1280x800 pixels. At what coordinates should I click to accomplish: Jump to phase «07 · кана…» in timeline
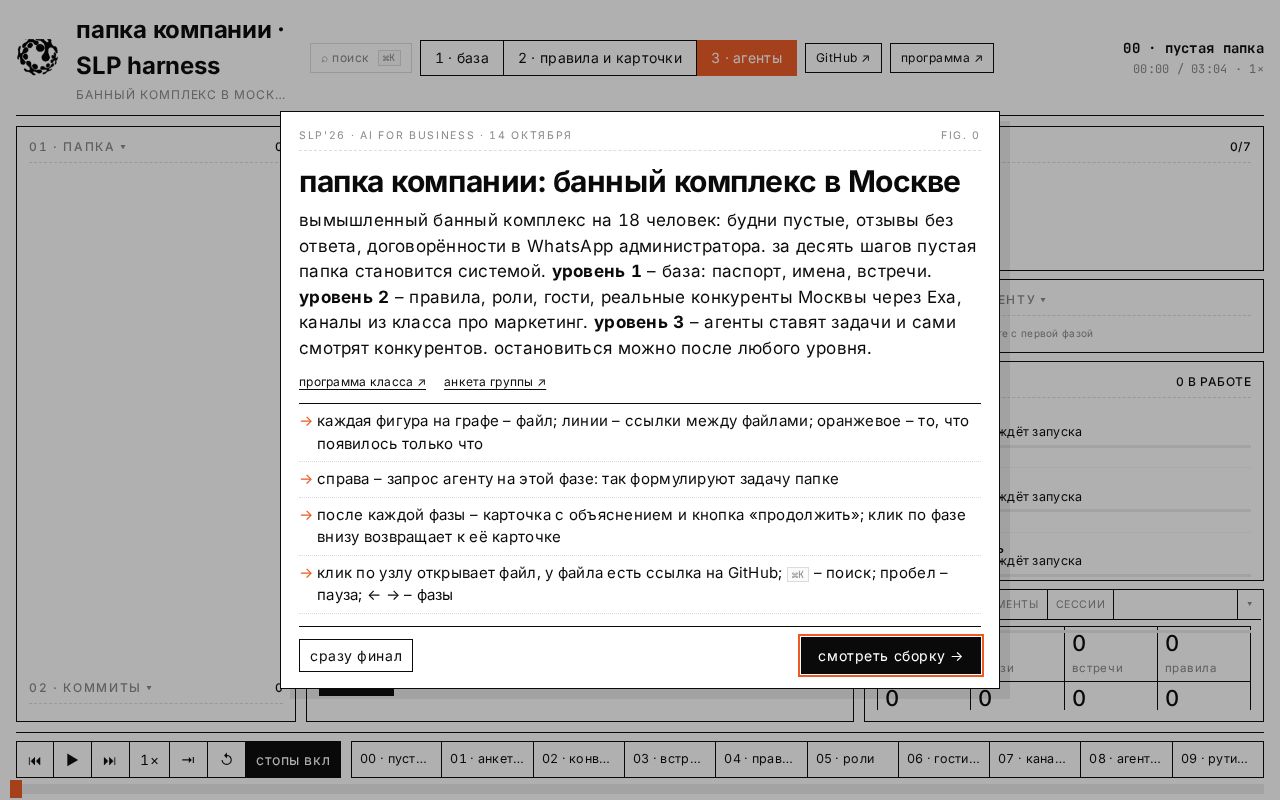click(1035, 759)
